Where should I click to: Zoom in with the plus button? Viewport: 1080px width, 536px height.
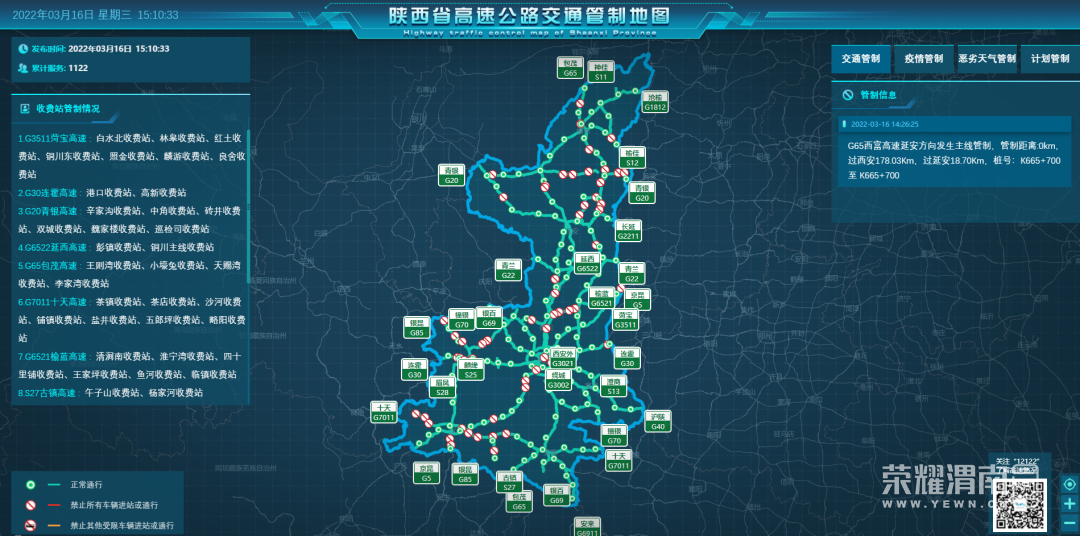pos(1069,504)
